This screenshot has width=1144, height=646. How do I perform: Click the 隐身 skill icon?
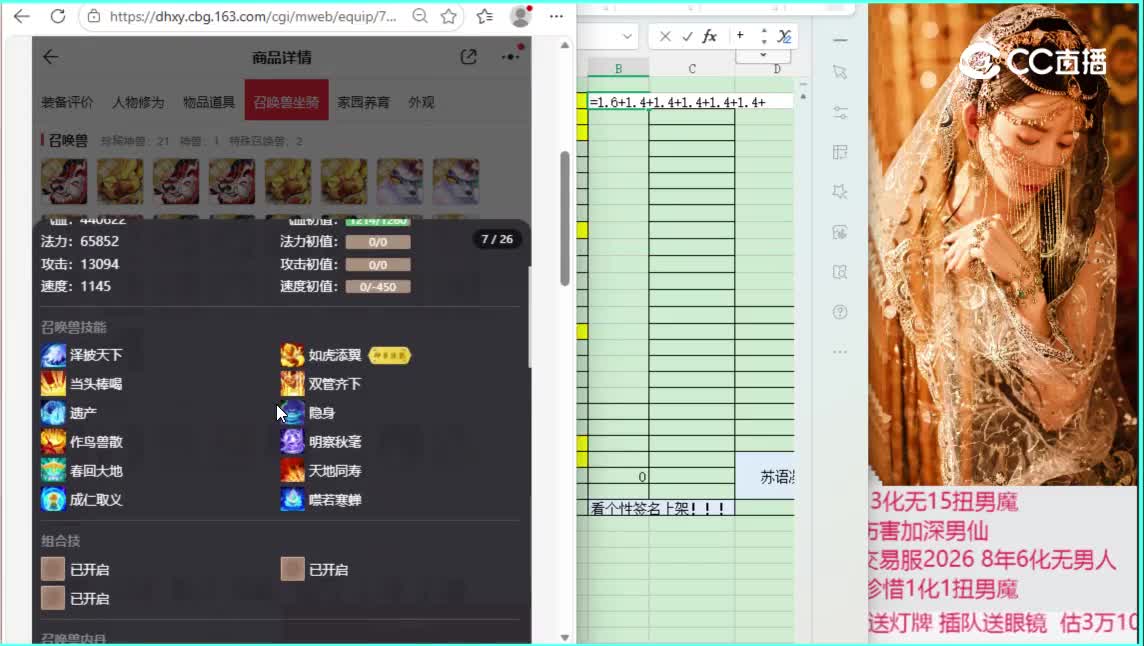[293, 413]
